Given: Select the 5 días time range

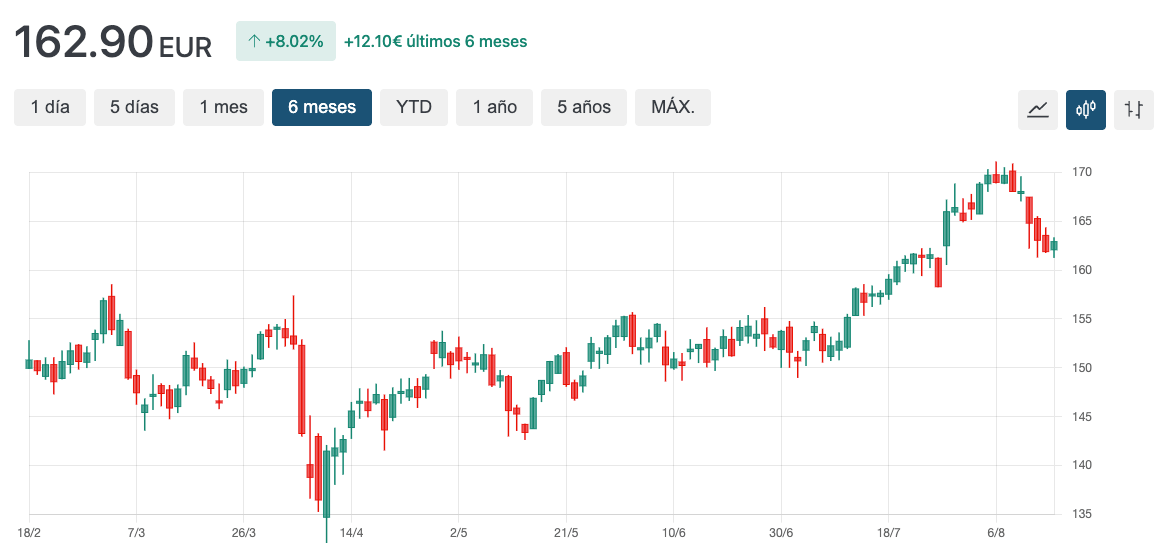Looking at the screenshot, I should pos(135,107).
